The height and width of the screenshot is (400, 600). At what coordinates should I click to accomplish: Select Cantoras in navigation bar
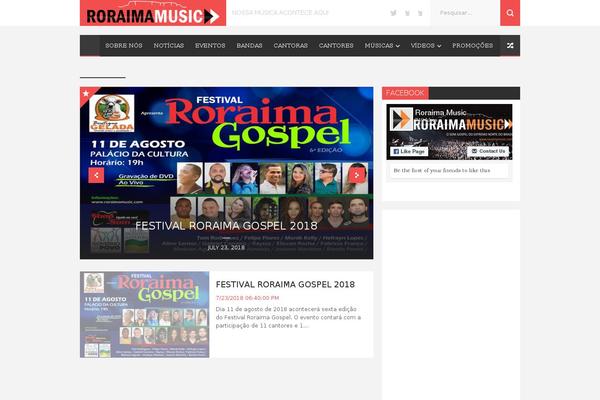coord(290,46)
